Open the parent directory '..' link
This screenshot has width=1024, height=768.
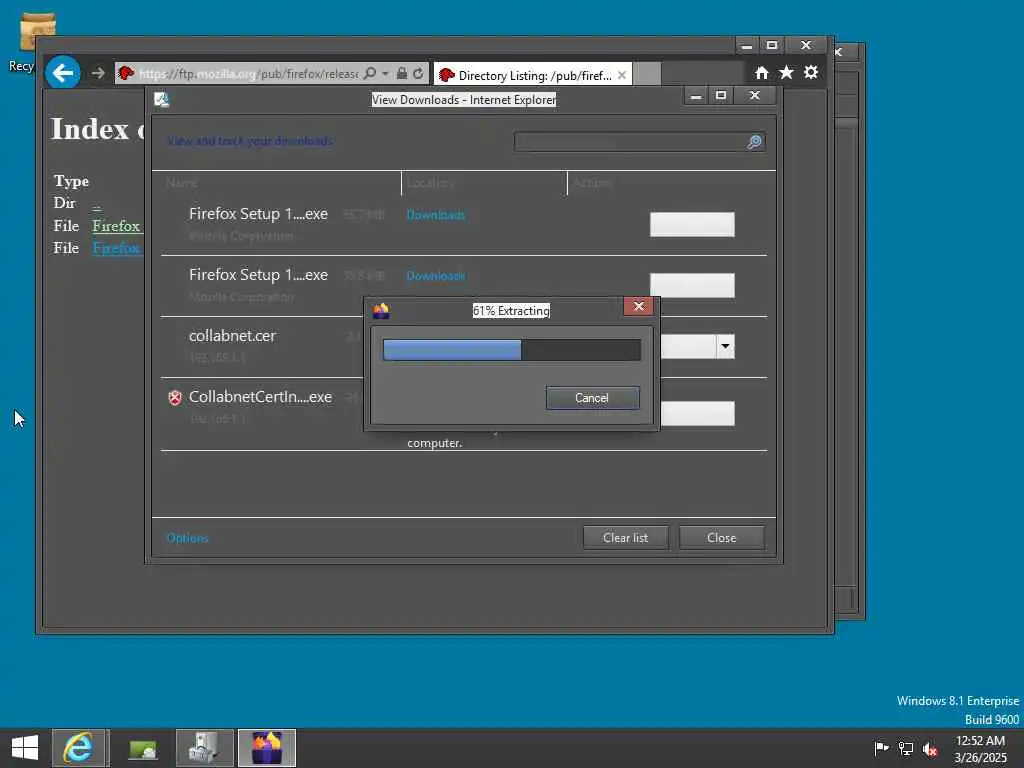[97, 205]
